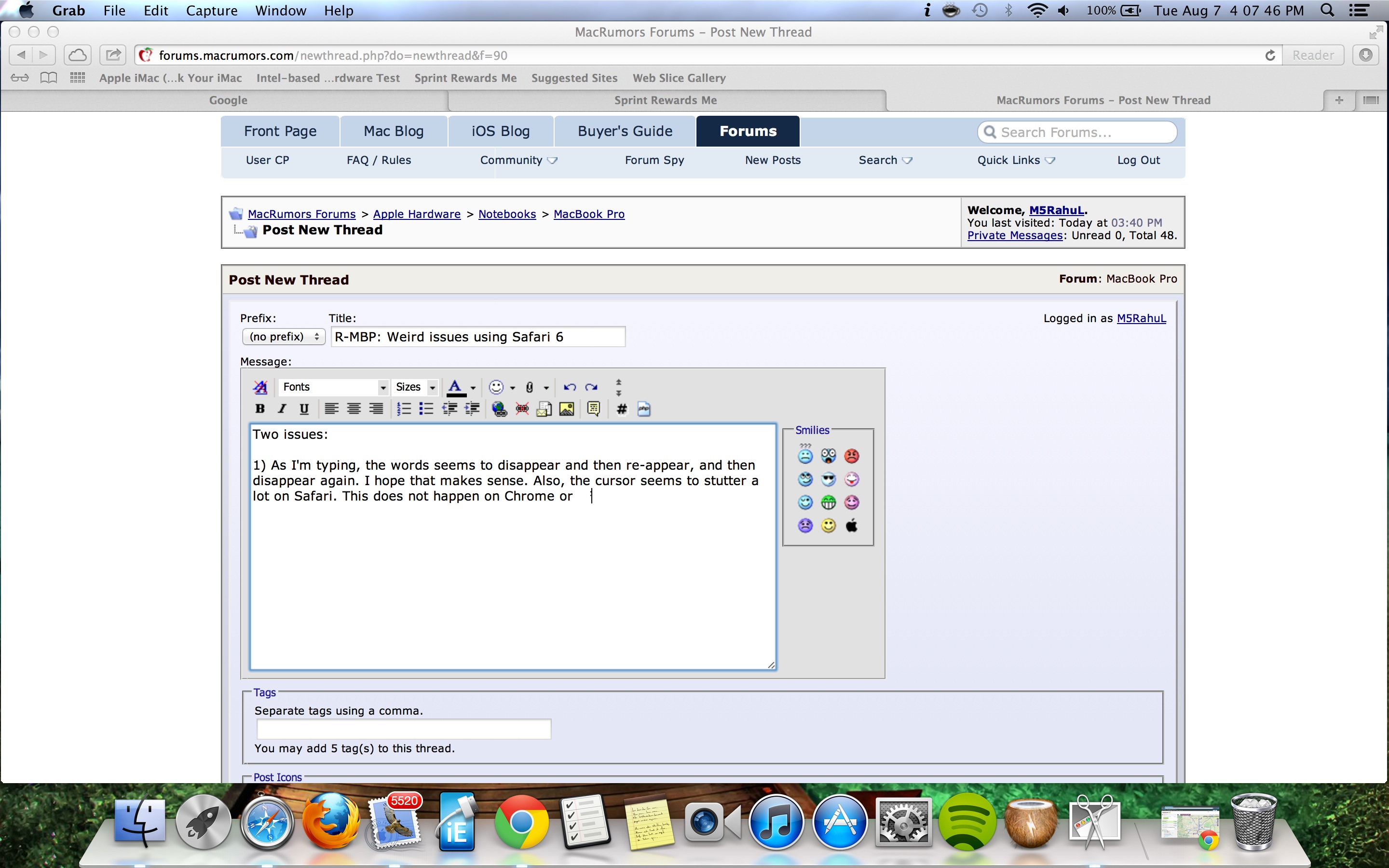This screenshot has width=1389, height=868.
Task: Insert an unordered bullet list
Action: click(x=426, y=409)
